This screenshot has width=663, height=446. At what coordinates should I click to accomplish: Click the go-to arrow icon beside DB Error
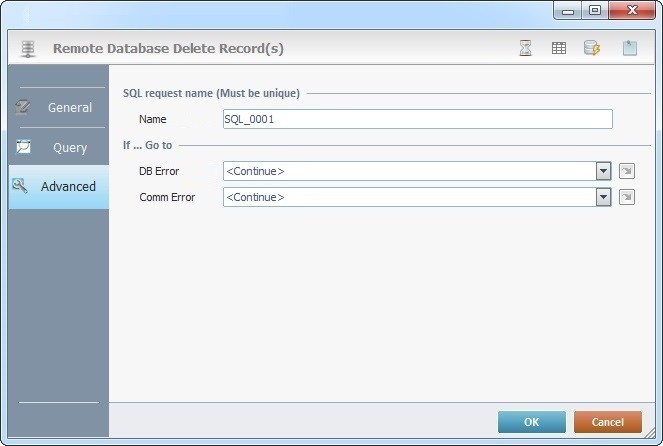pyautogui.click(x=627, y=171)
